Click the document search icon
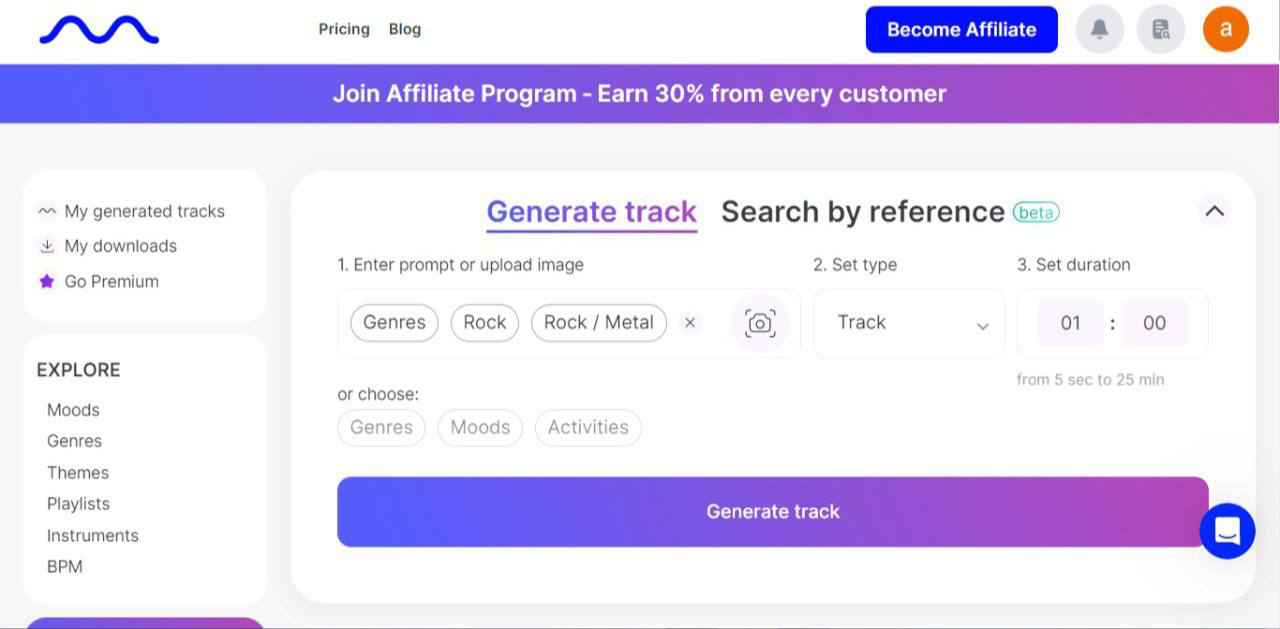Image resolution: width=1280 pixels, height=629 pixels. (1161, 30)
